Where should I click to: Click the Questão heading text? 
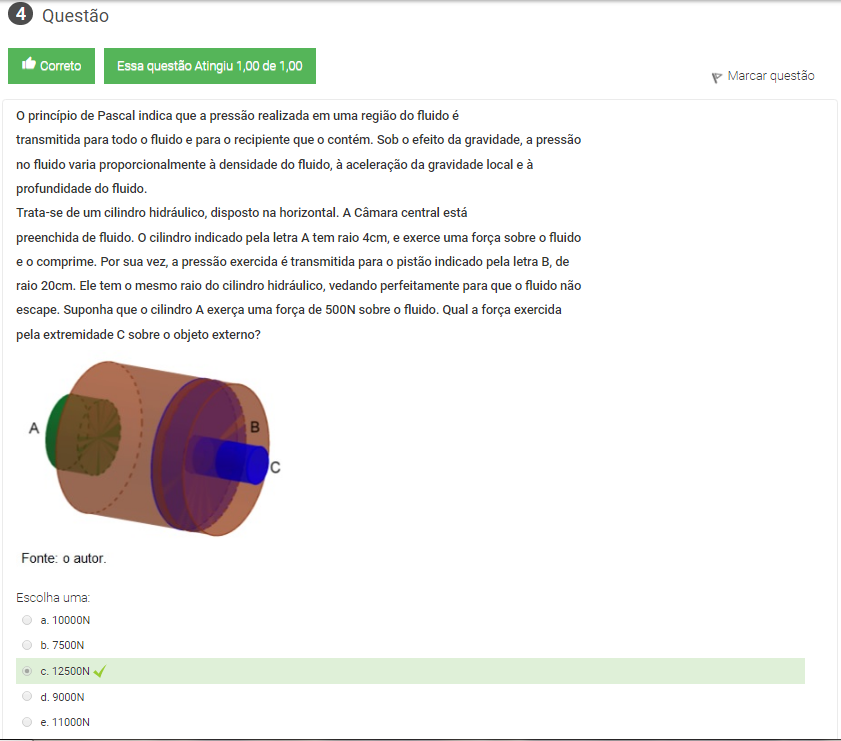click(75, 16)
